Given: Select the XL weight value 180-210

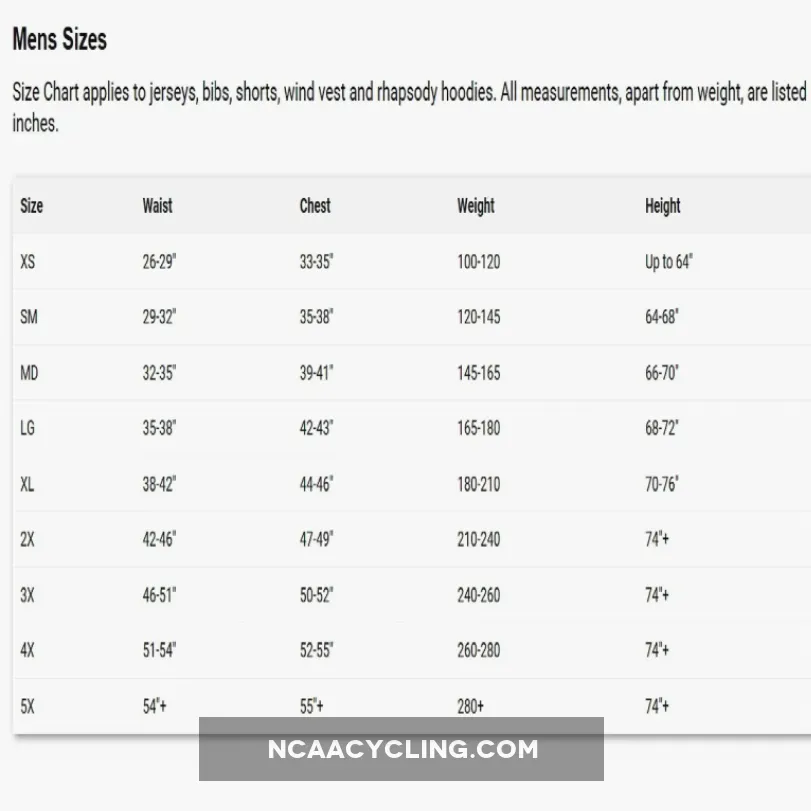Looking at the screenshot, I should pyautogui.click(x=479, y=484).
